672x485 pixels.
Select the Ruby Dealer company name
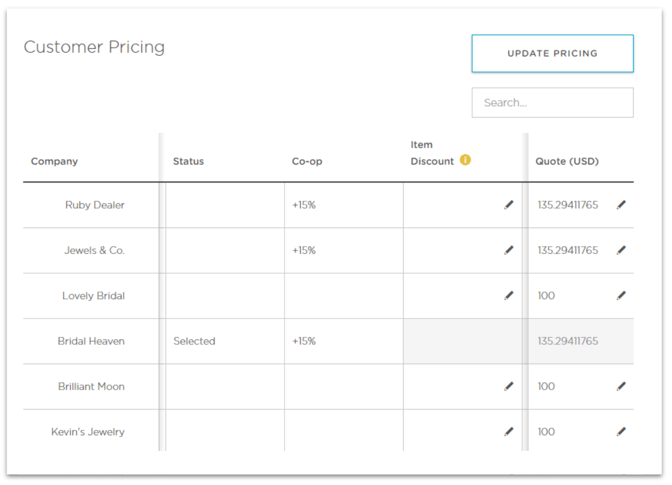(x=95, y=205)
